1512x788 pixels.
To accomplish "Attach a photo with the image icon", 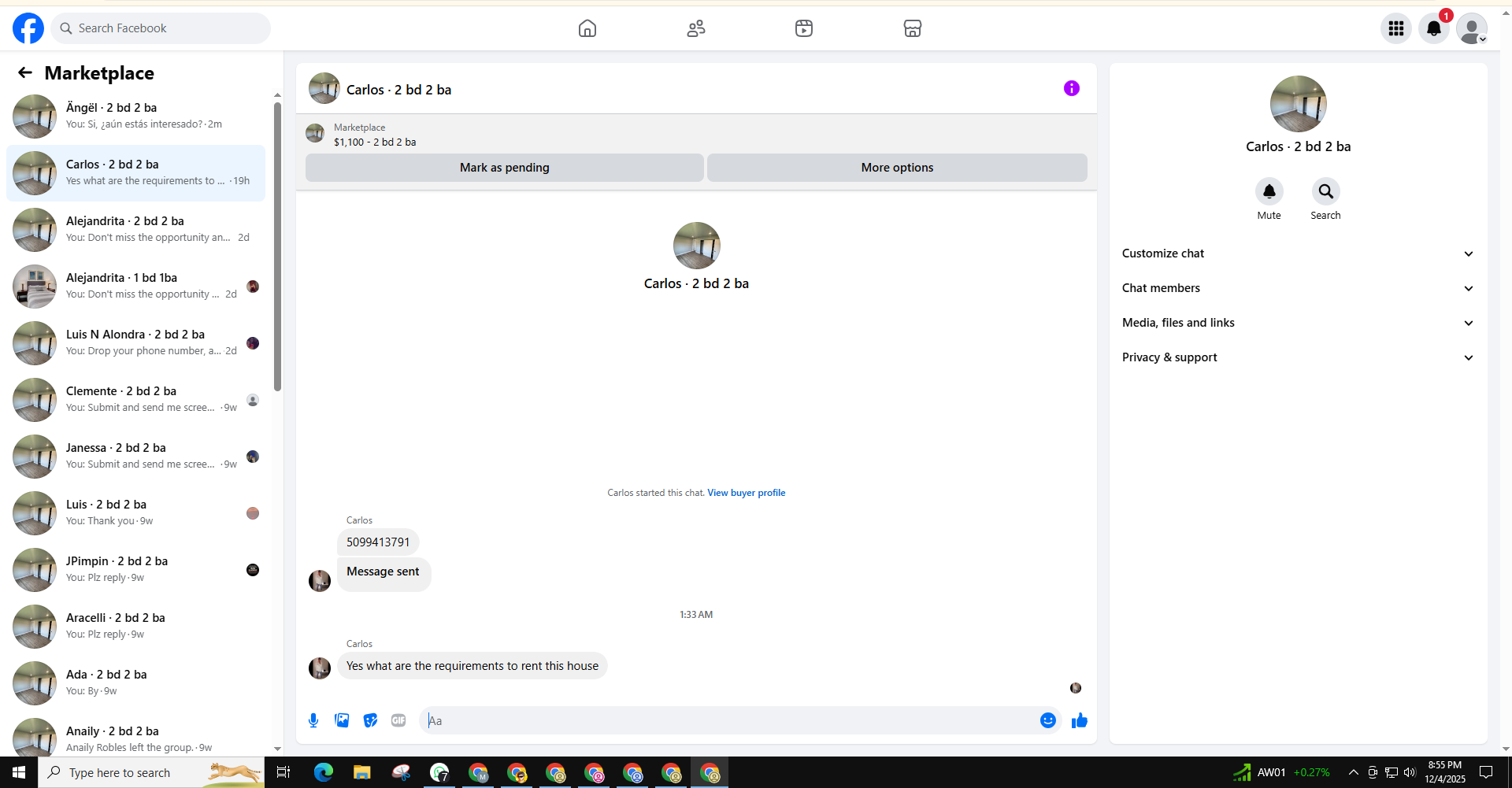I will click(342, 720).
